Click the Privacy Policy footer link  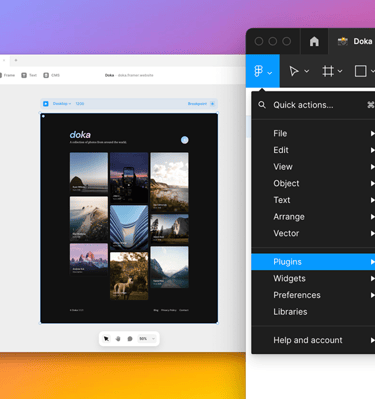coord(169,310)
